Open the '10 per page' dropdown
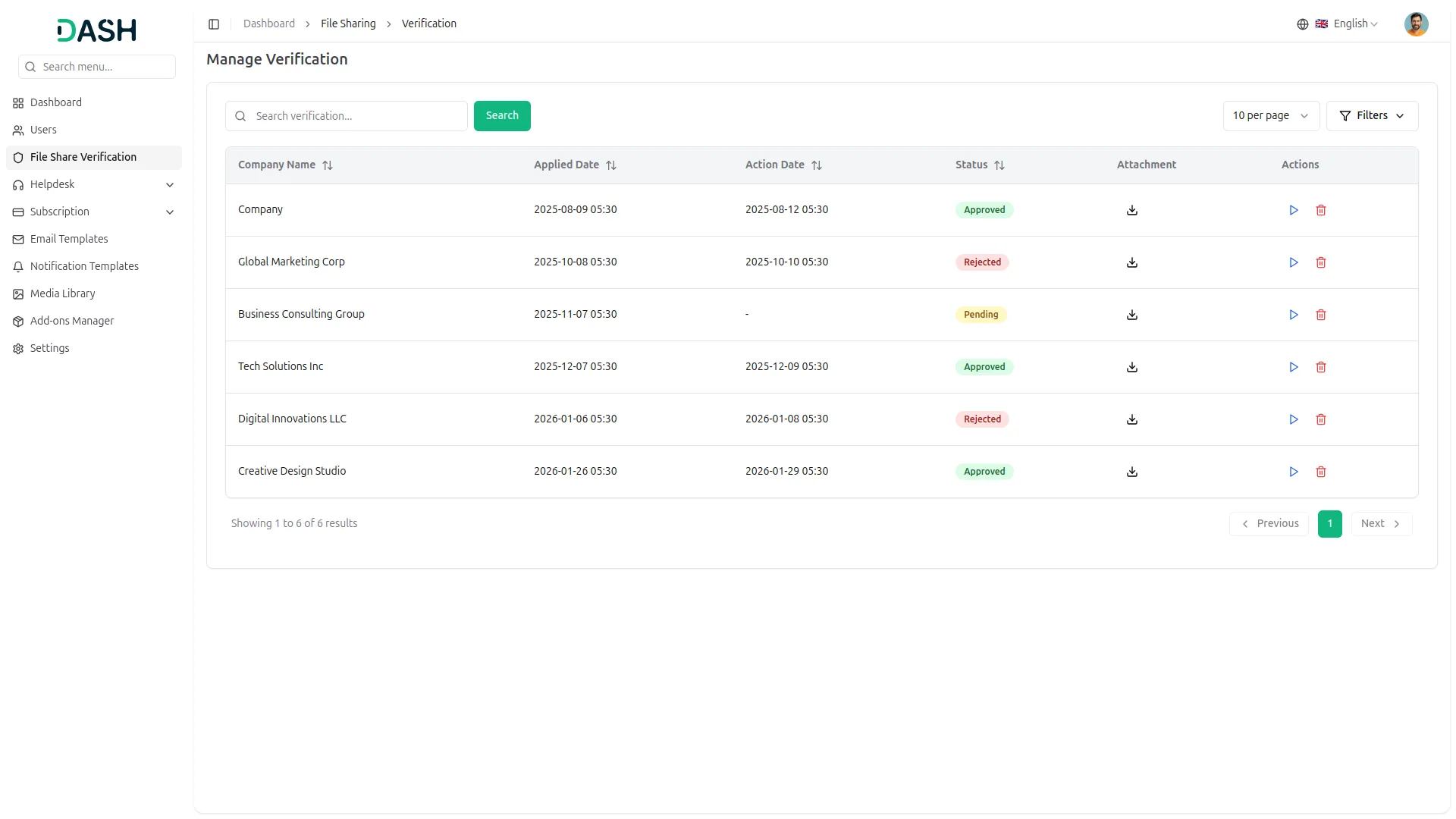This screenshot has height=819, width=1456. click(1270, 115)
